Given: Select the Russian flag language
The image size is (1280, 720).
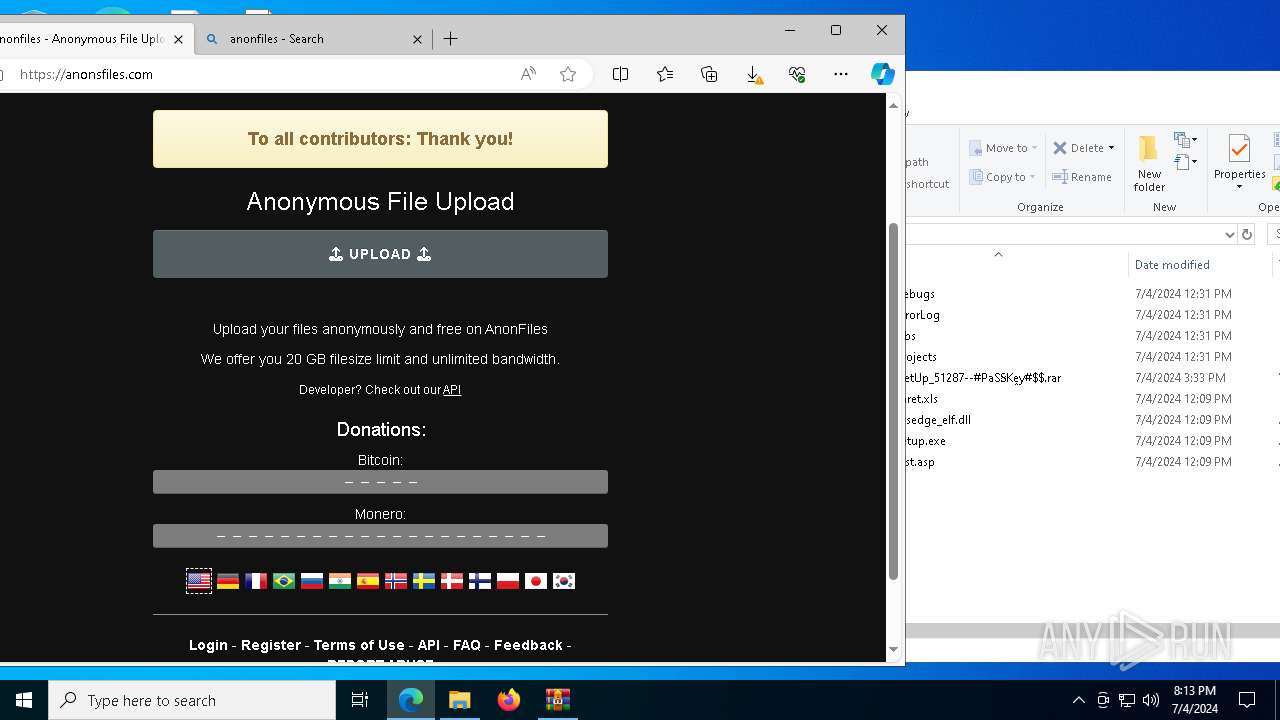Looking at the screenshot, I should coord(312,581).
